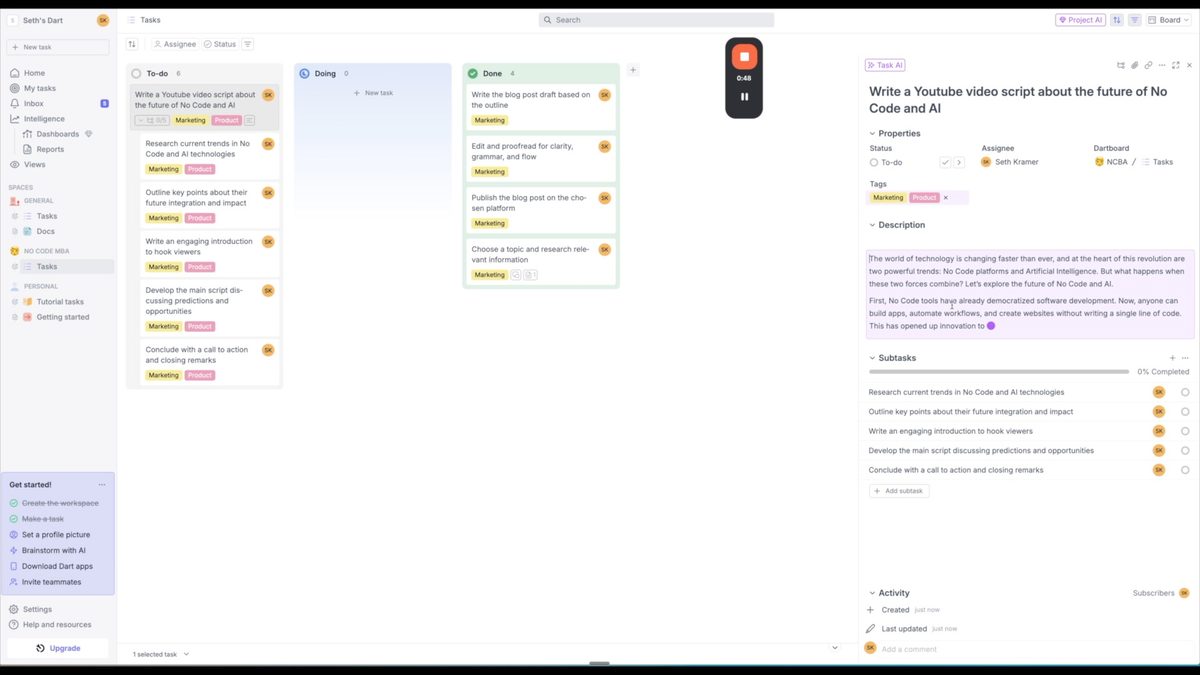Click the filter icon beside Board button
This screenshot has height=675, width=1200.
(x=1135, y=20)
